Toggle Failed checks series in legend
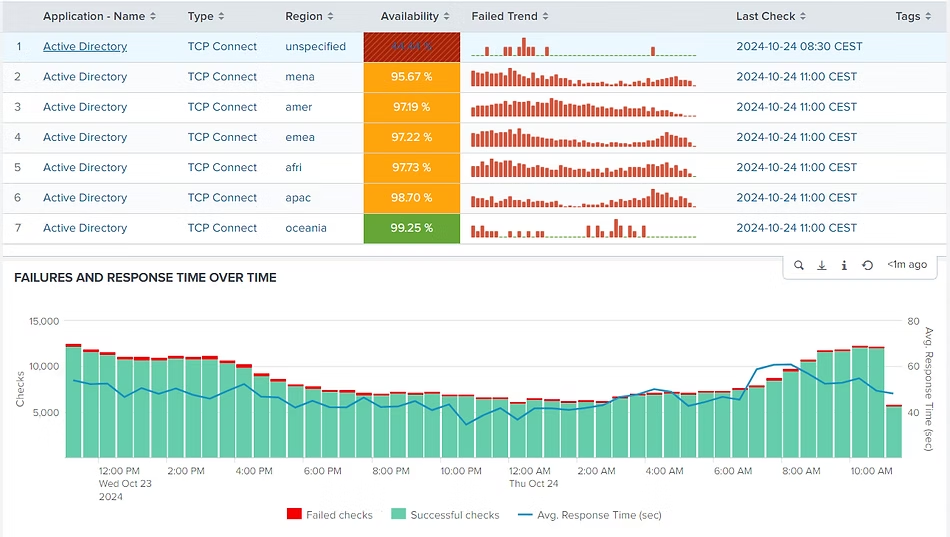Image resolution: width=950 pixels, height=537 pixels. tap(330, 515)
